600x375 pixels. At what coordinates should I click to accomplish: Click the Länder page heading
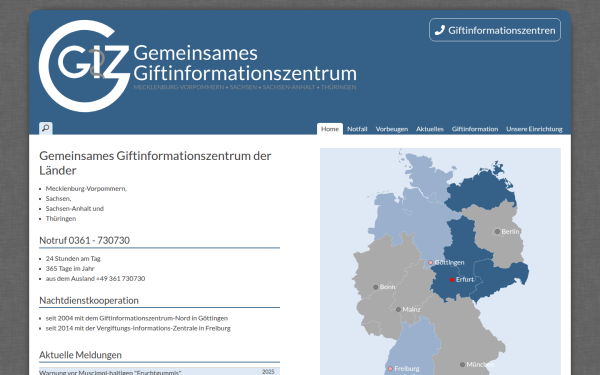[155, 163]
